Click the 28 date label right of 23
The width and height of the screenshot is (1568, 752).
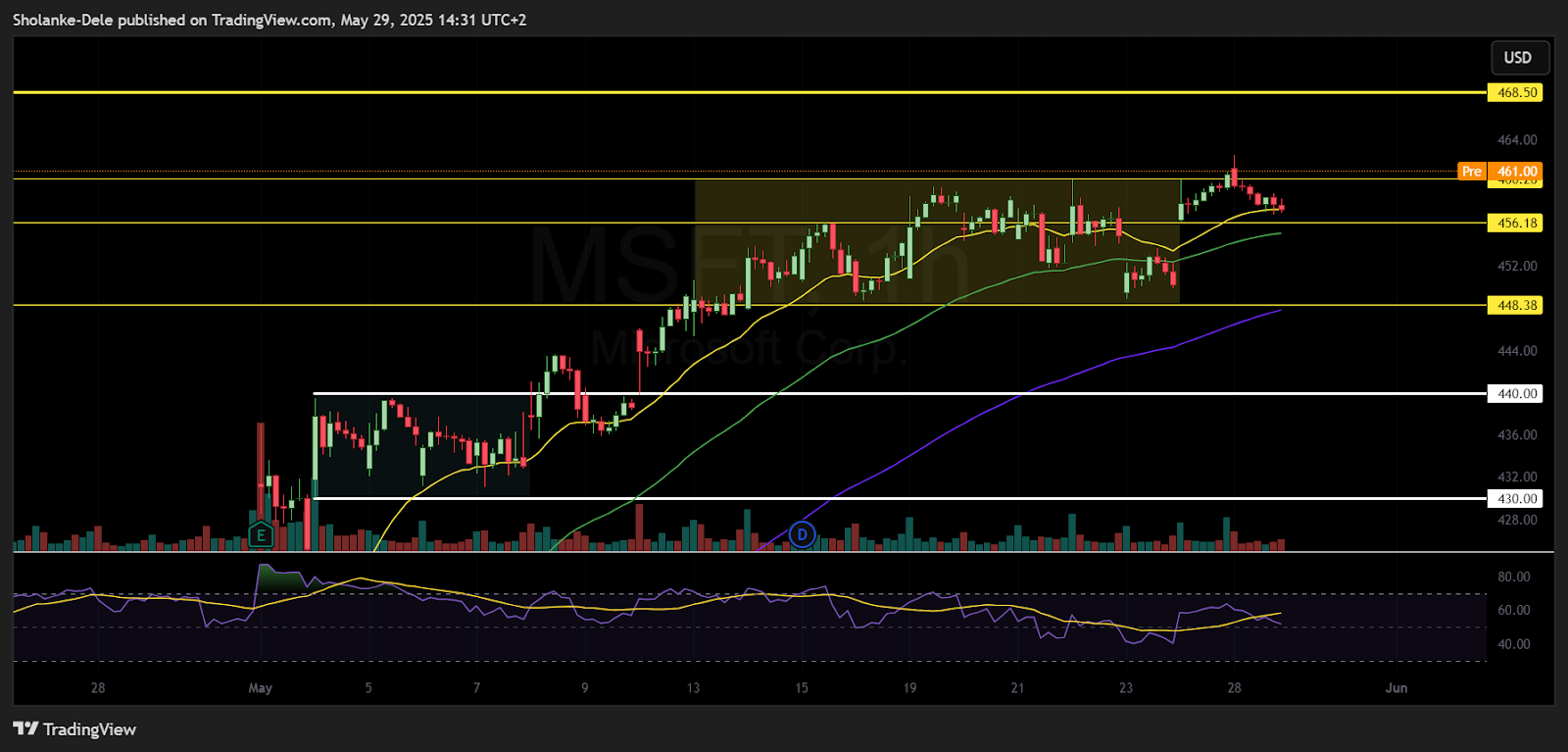coord(1234,687)
